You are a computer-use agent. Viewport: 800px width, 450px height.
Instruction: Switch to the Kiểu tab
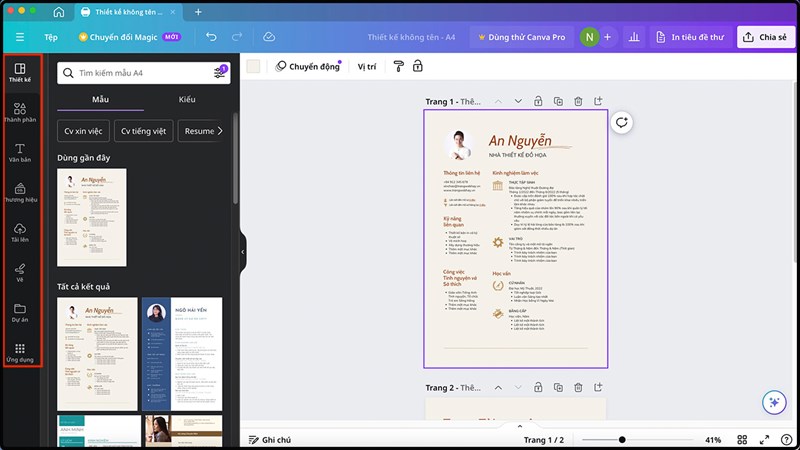pyautogui.click(x=187, y=100)
